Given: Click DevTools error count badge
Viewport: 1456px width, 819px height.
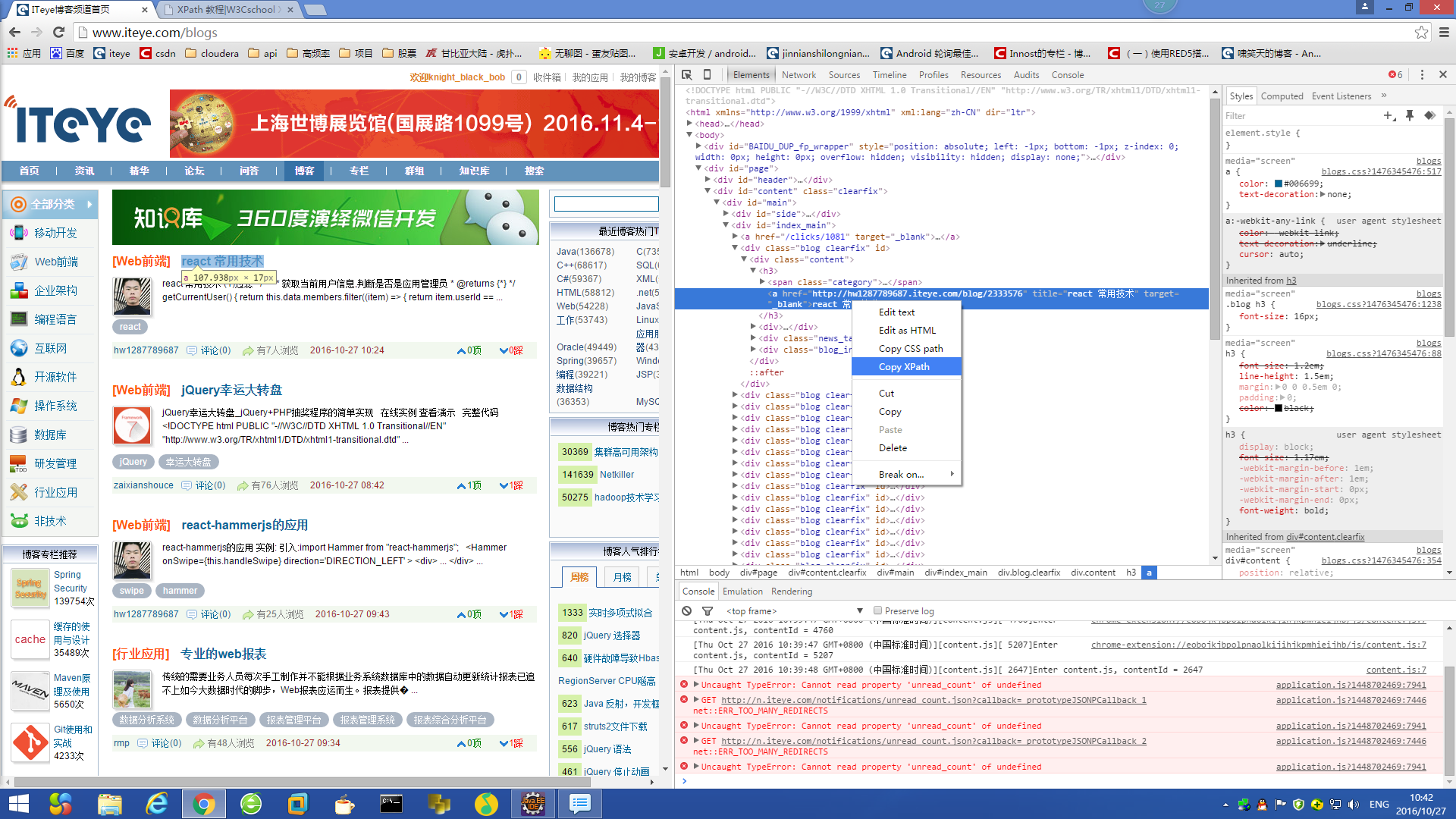Looking at the screenshot, I should (1395, 74).
